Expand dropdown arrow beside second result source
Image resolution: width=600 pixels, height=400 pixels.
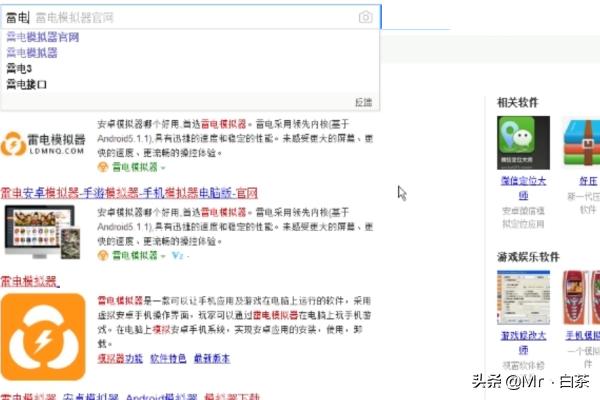click(163, 256)
